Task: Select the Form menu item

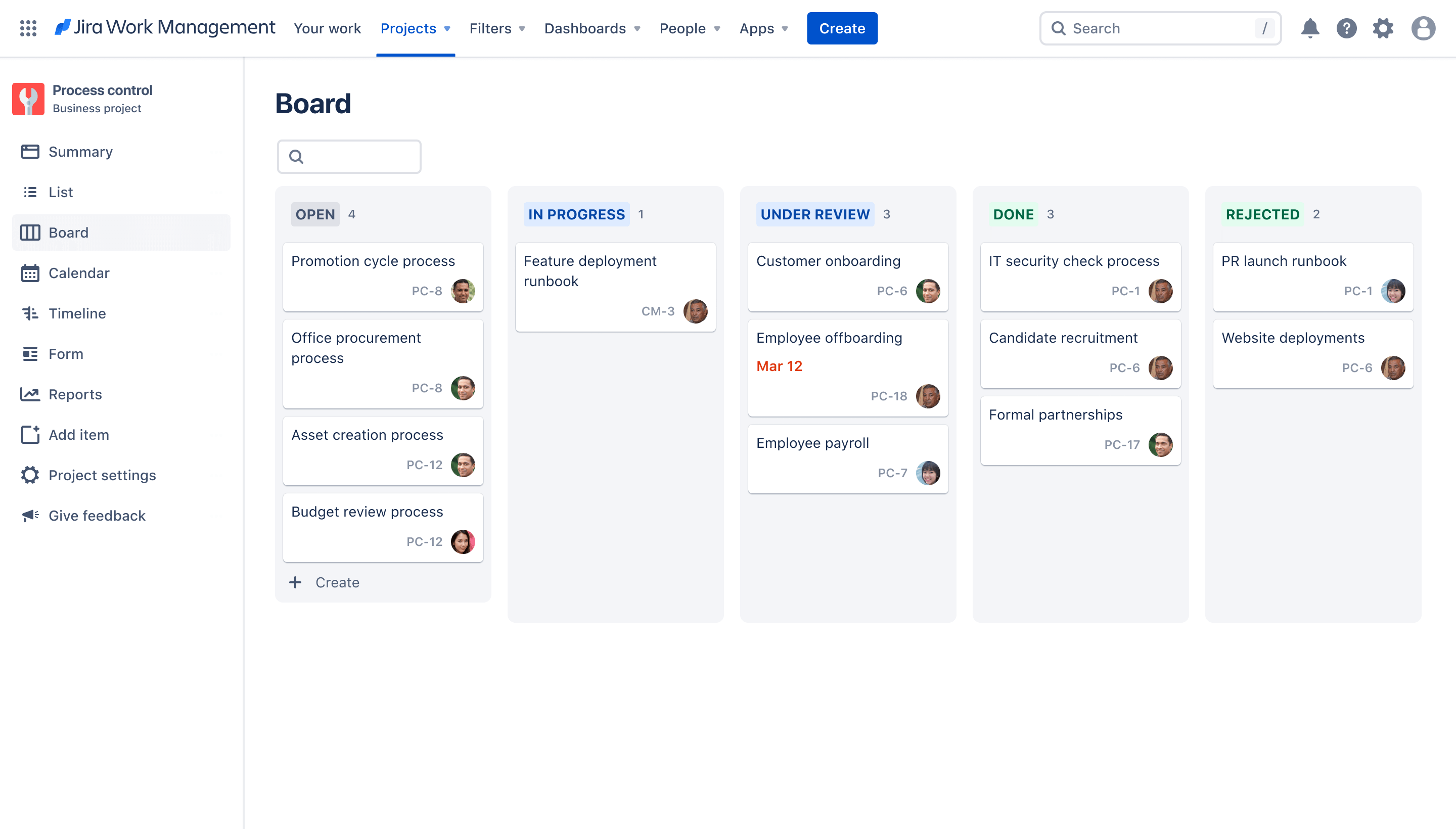Action: click(66, 353)
